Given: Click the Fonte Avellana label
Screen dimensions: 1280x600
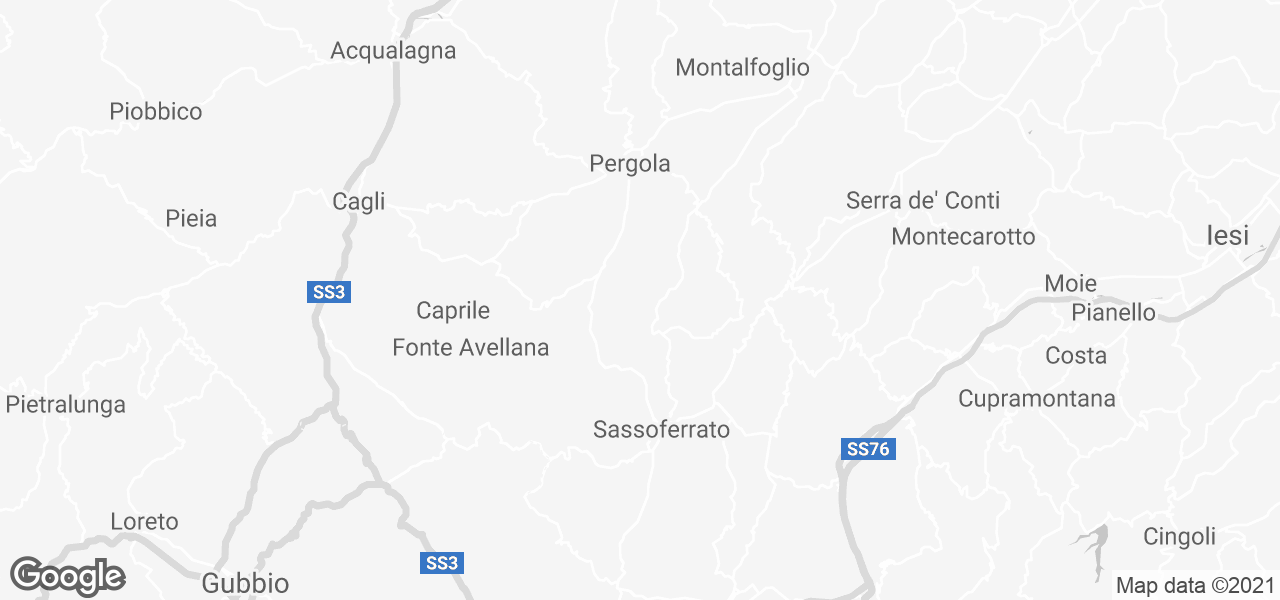Looking at the screenshot, I should point(471,347).
